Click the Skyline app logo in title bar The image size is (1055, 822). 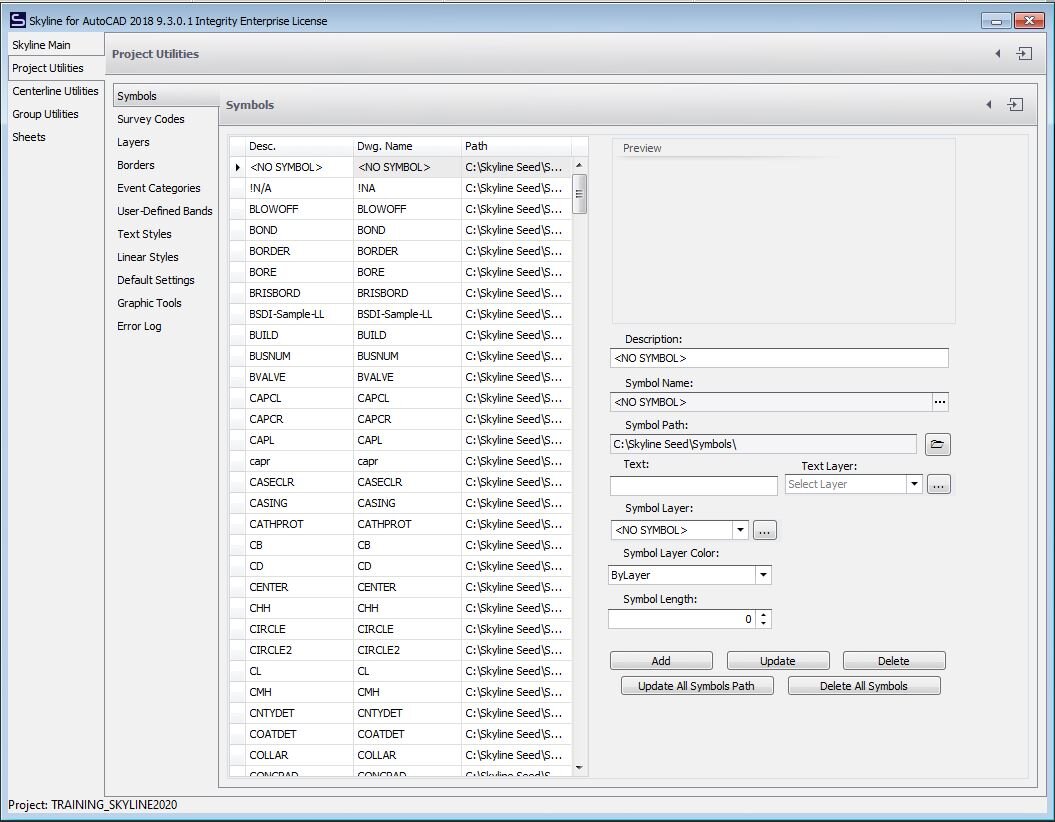point(17,20)
